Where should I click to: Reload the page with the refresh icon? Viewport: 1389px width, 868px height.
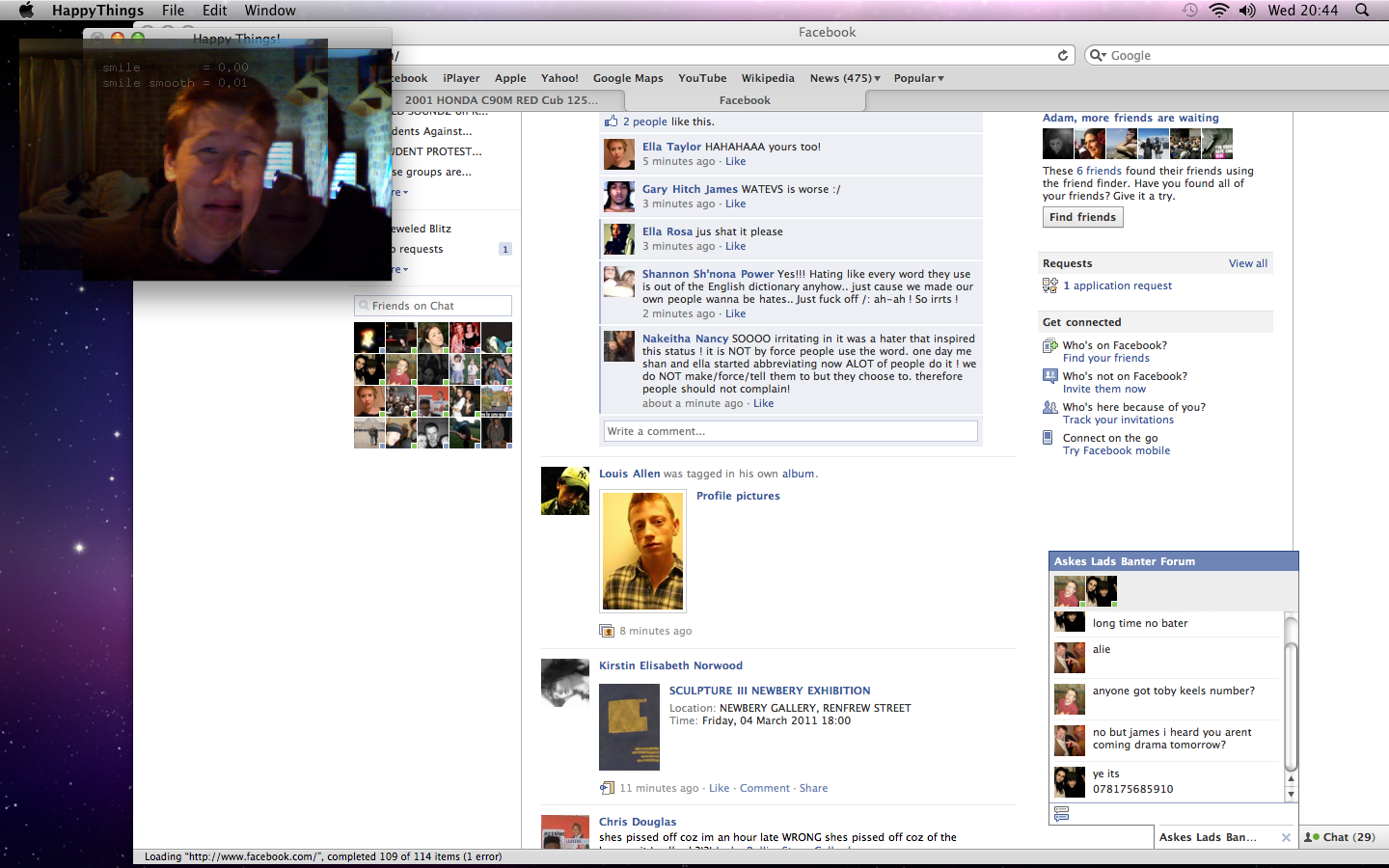click(x=1063, y=55)
